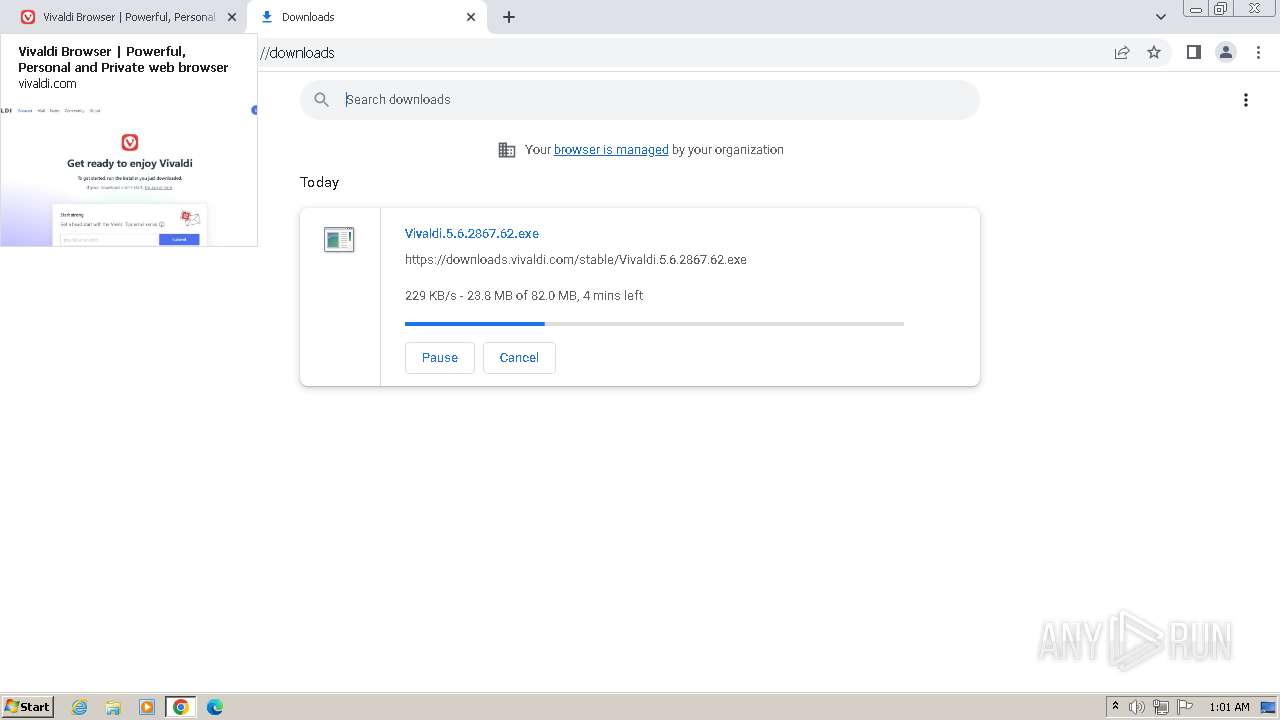Open a new tab with plus button
Viewport: 1280px width, 720px height.
point(509,17)
